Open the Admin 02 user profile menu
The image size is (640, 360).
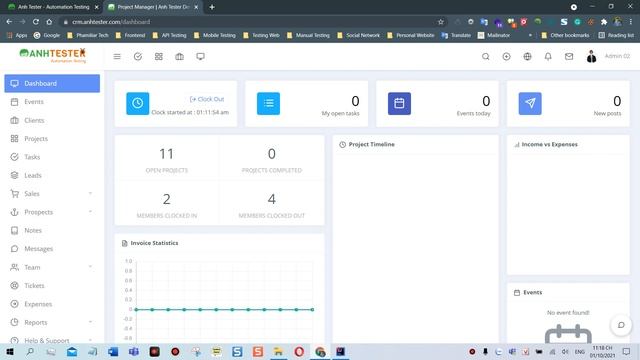pos(608,56)
